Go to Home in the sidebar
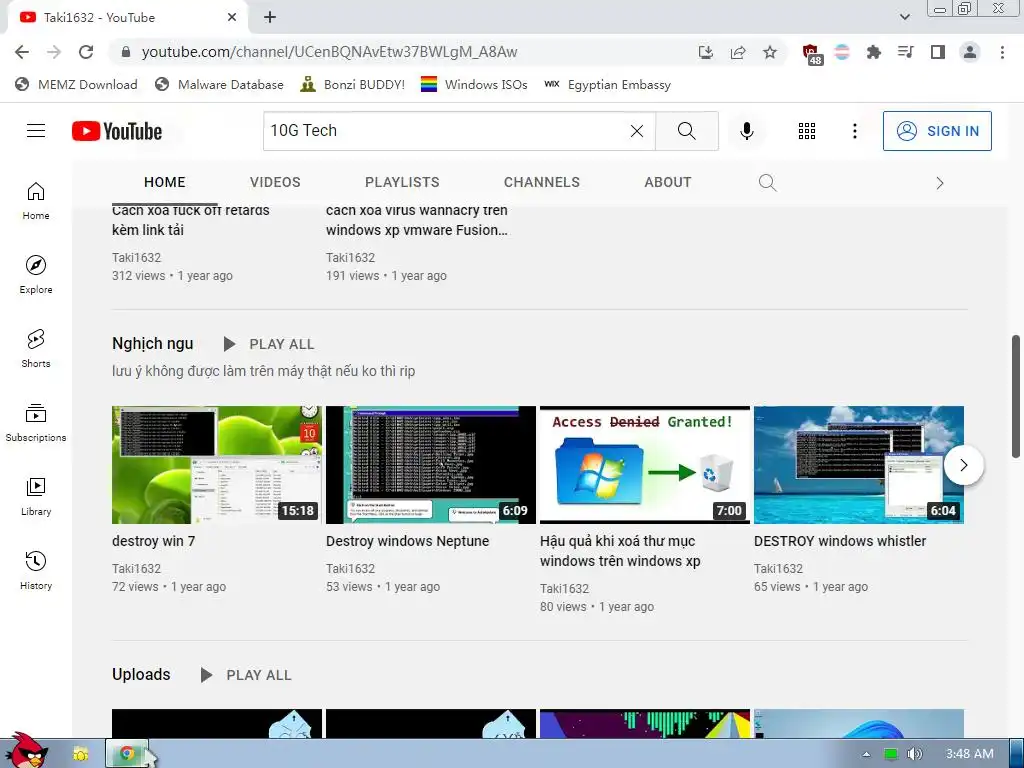Image resolution: width=1024 pixels, height=768 pixels. [36, 200]
